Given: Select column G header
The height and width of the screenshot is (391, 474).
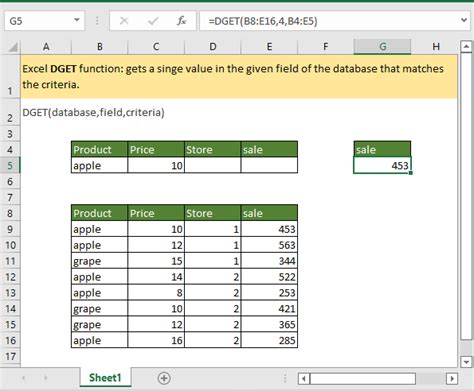Looking at the screenshot, I should (x=382, y=47).
